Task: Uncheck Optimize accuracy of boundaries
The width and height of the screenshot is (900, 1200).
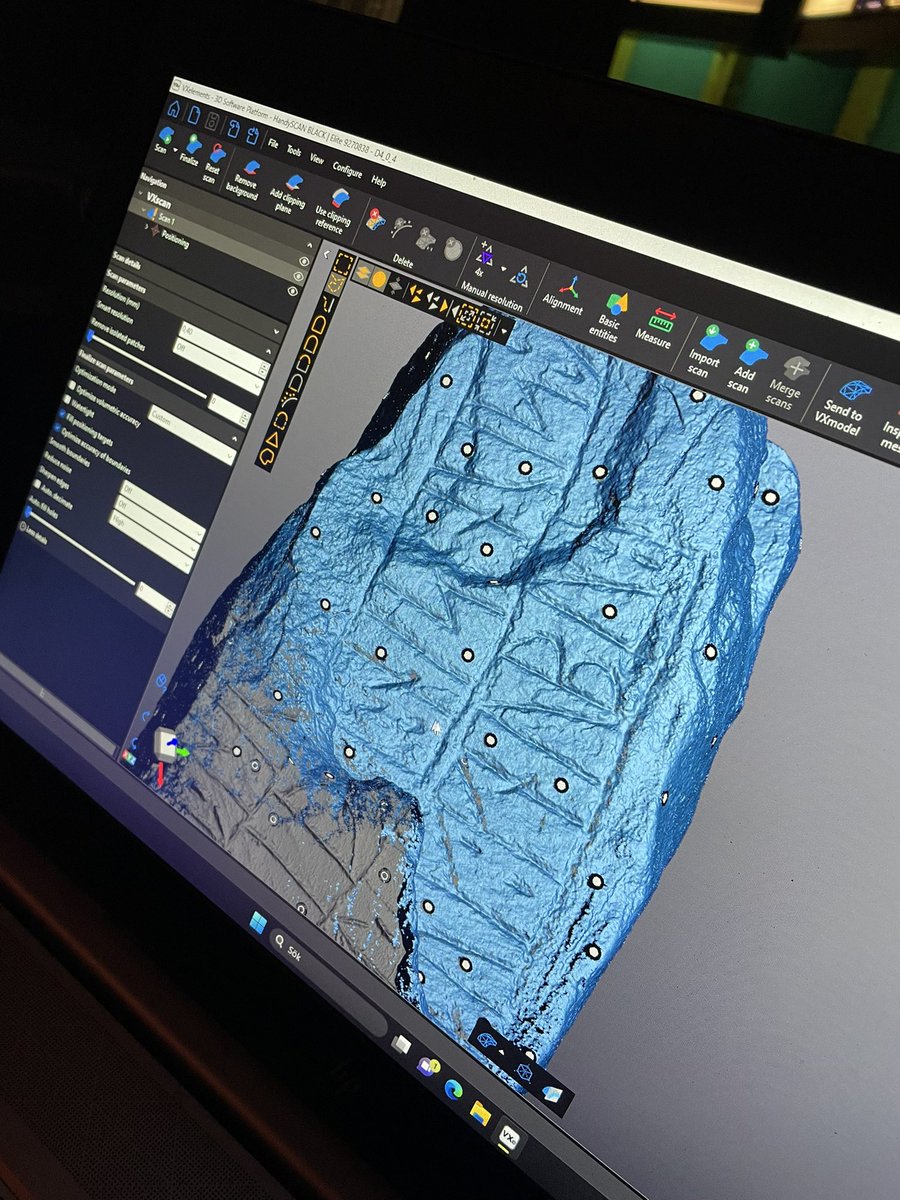Action: (x=56, y=426)
